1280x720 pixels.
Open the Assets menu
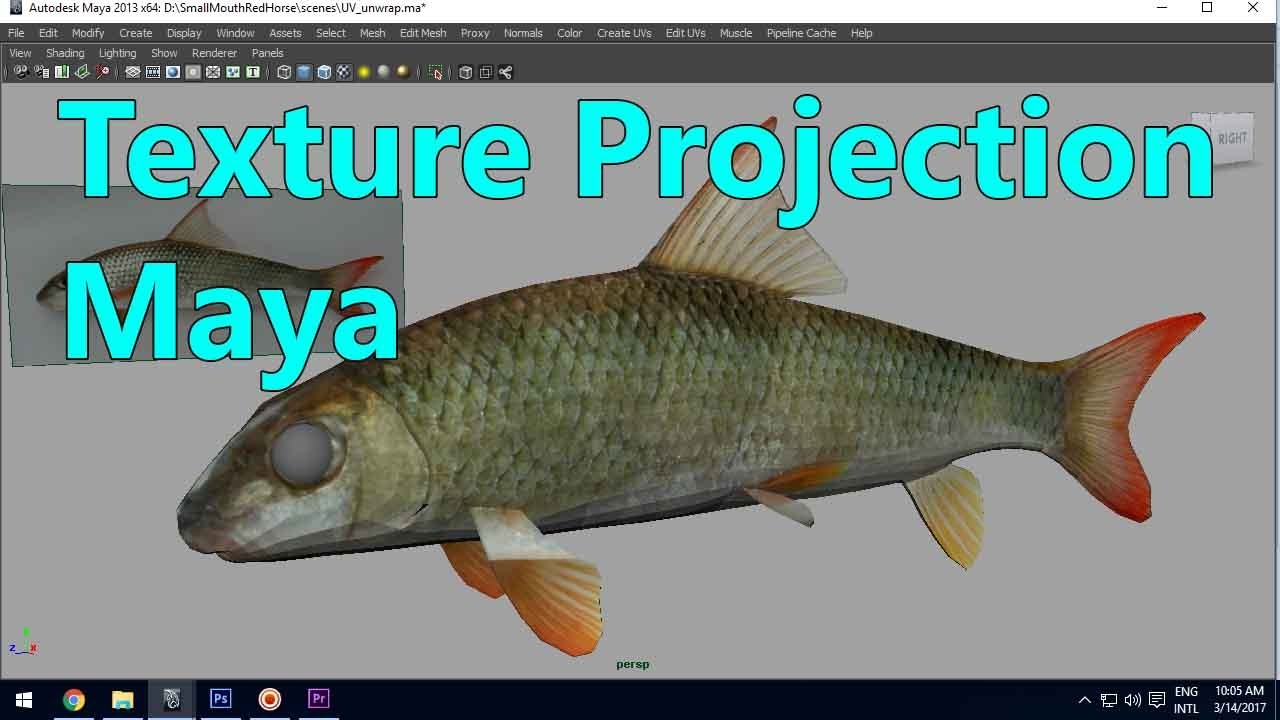(x=285, y=33)
